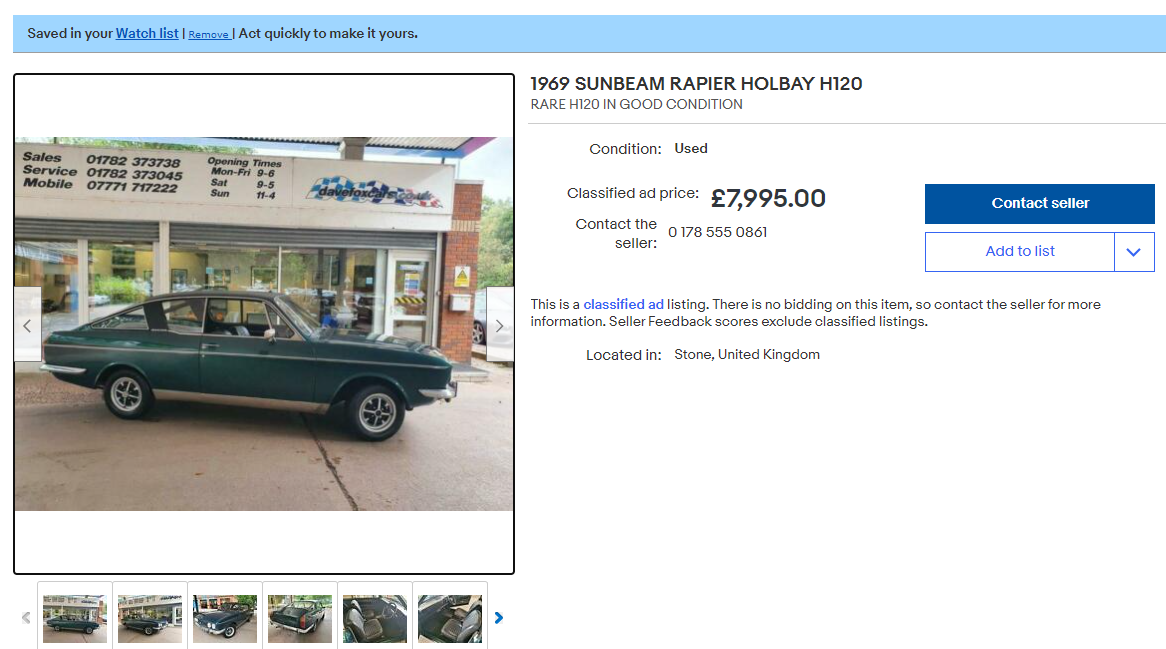Advance thumbnail strip with the blue right arrow
The width and height of the screenshot is (1166, 649).
[x=499, y=618]
